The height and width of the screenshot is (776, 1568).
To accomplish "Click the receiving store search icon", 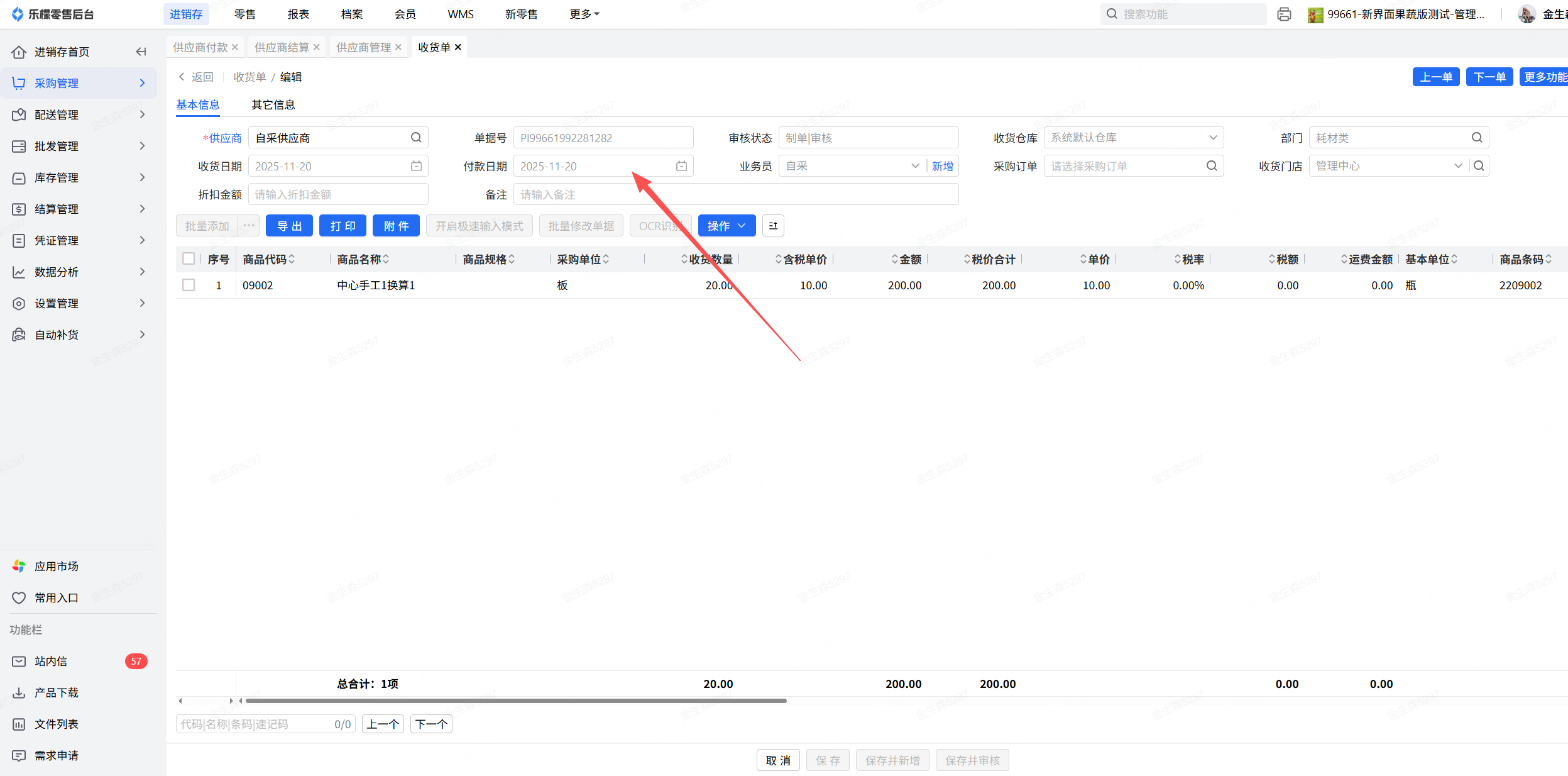I will pos(1479,166).
